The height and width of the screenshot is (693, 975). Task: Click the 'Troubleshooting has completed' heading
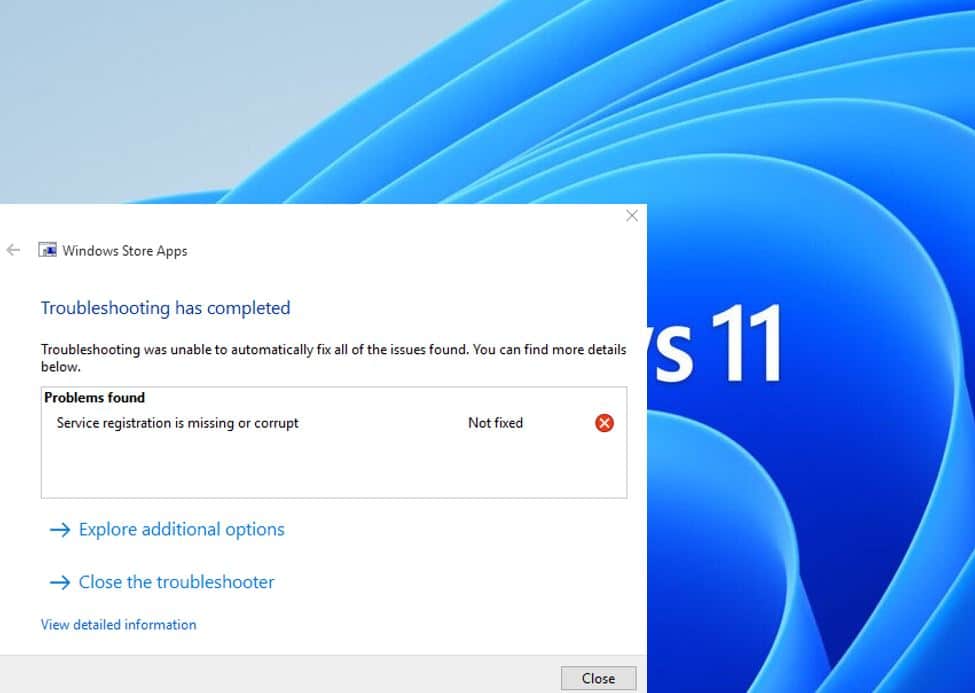point(165,308)
